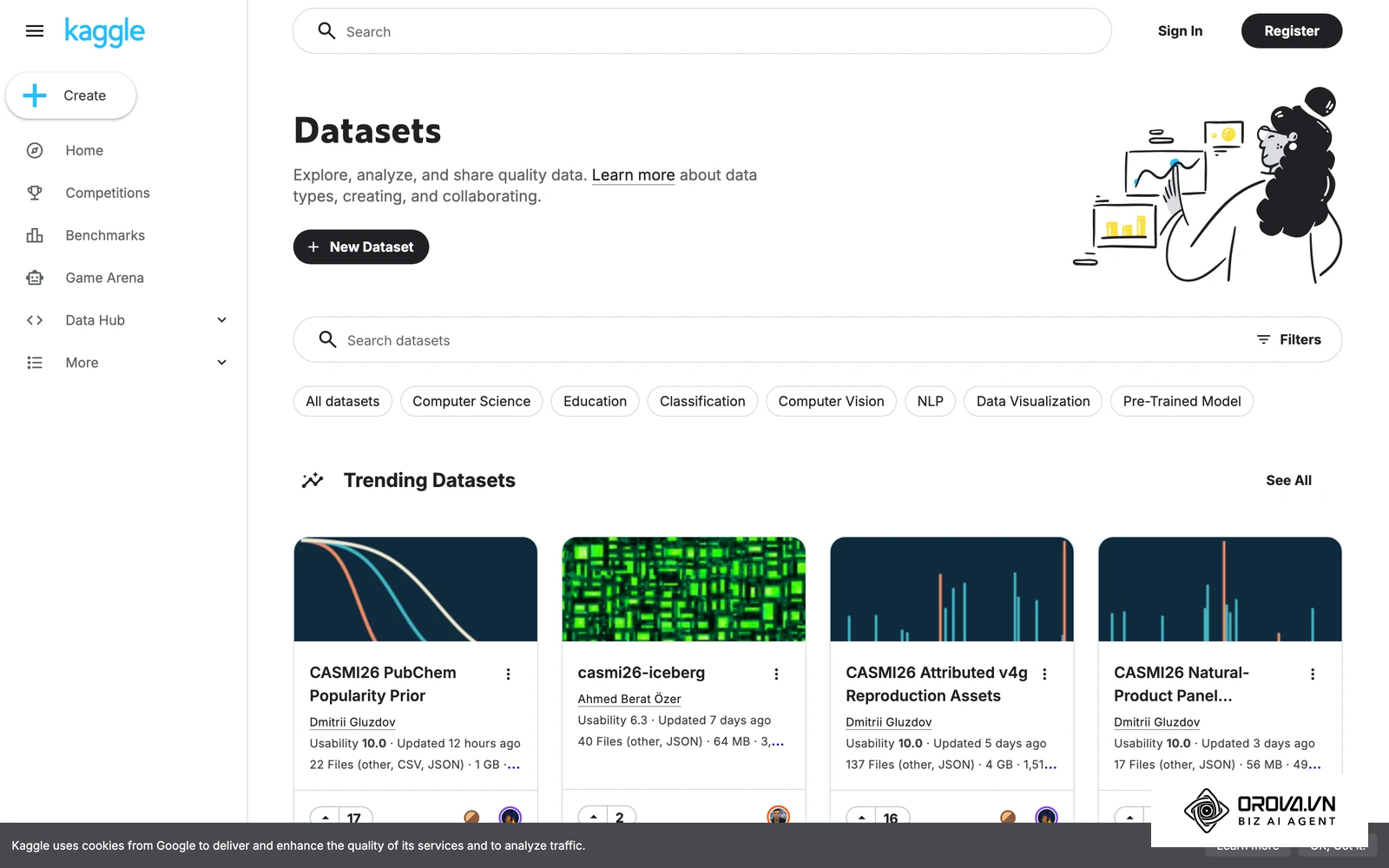Click Sign In
Viewport: 1389px width, 868px height.
[x=1180, y=31]
